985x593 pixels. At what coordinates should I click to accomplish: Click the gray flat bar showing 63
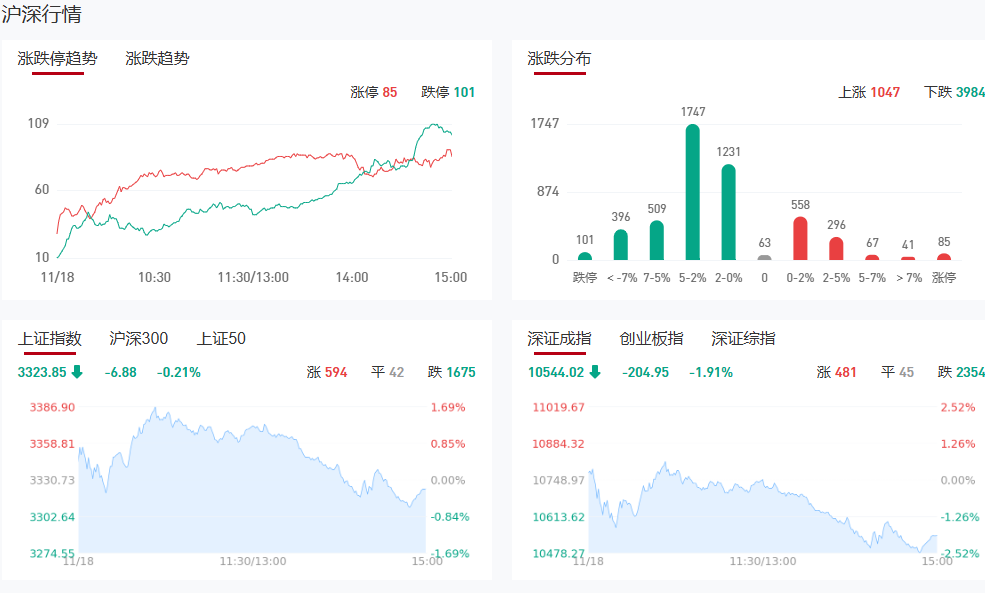pos(765,257)
